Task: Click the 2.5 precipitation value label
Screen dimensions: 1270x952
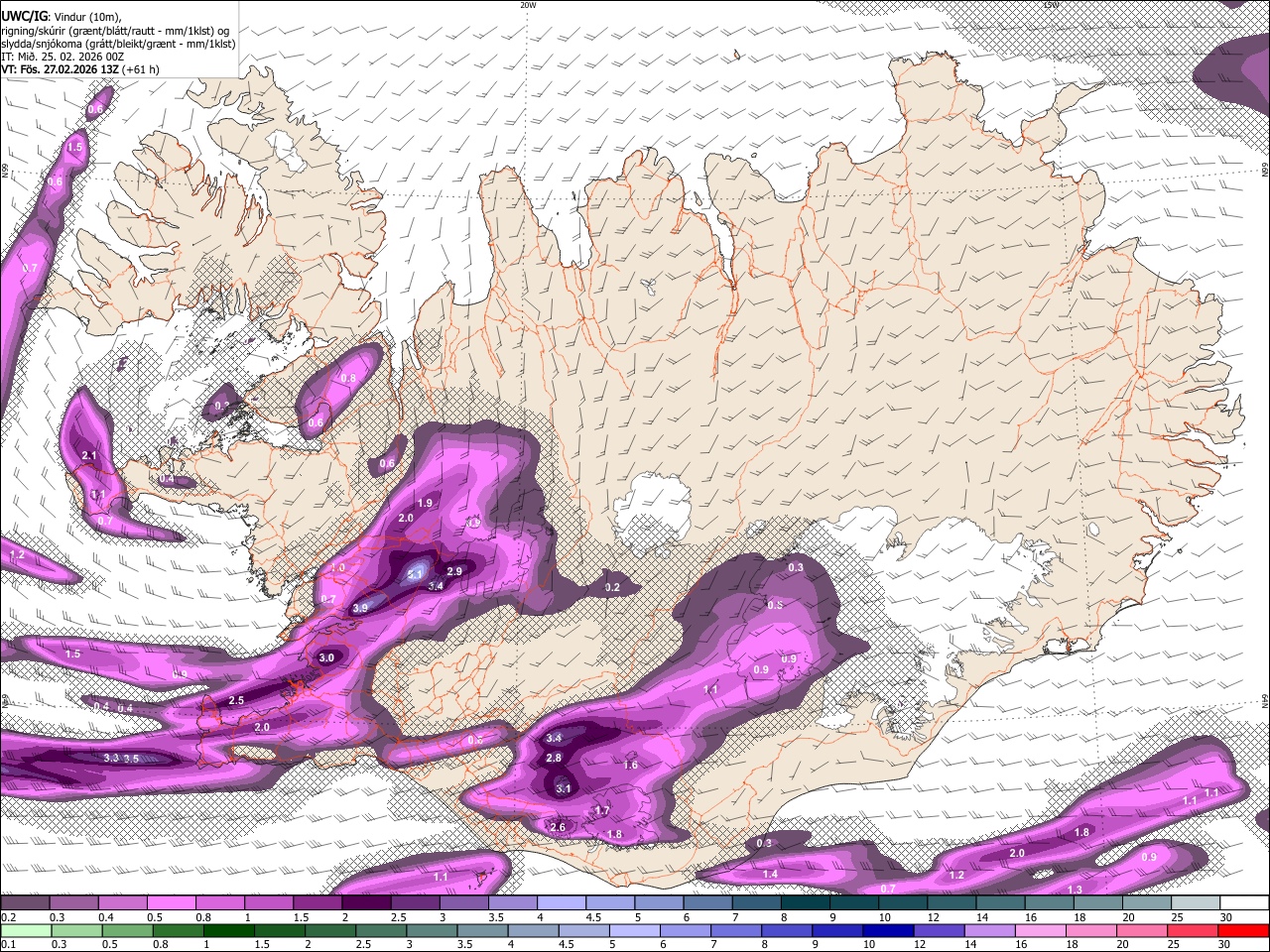Action: pyautogui.click(x=236, y=700)
